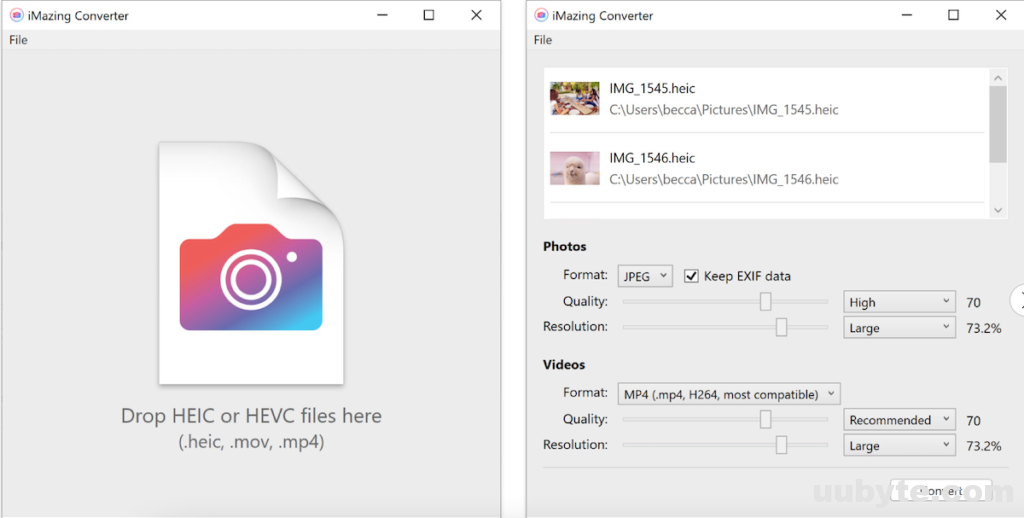Click the IMG_1546.heic file name

pos(652,158)
